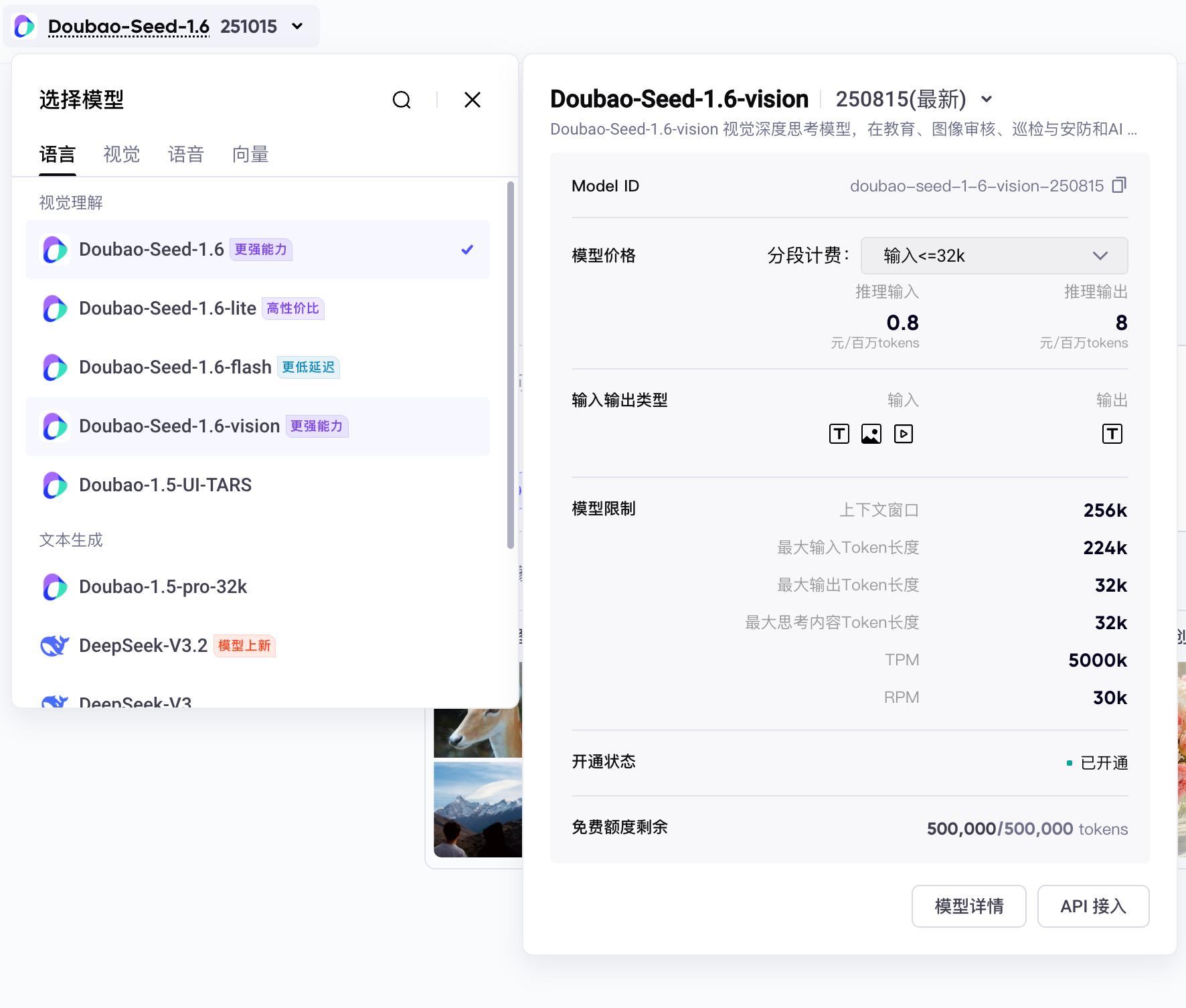Switch to the 语言 tab
The width and height of the screenshot is (1186, 1008).
coord(58,155)
